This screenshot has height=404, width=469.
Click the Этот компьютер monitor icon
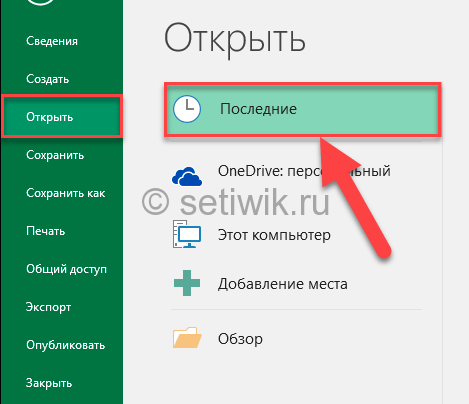(187, 234)
